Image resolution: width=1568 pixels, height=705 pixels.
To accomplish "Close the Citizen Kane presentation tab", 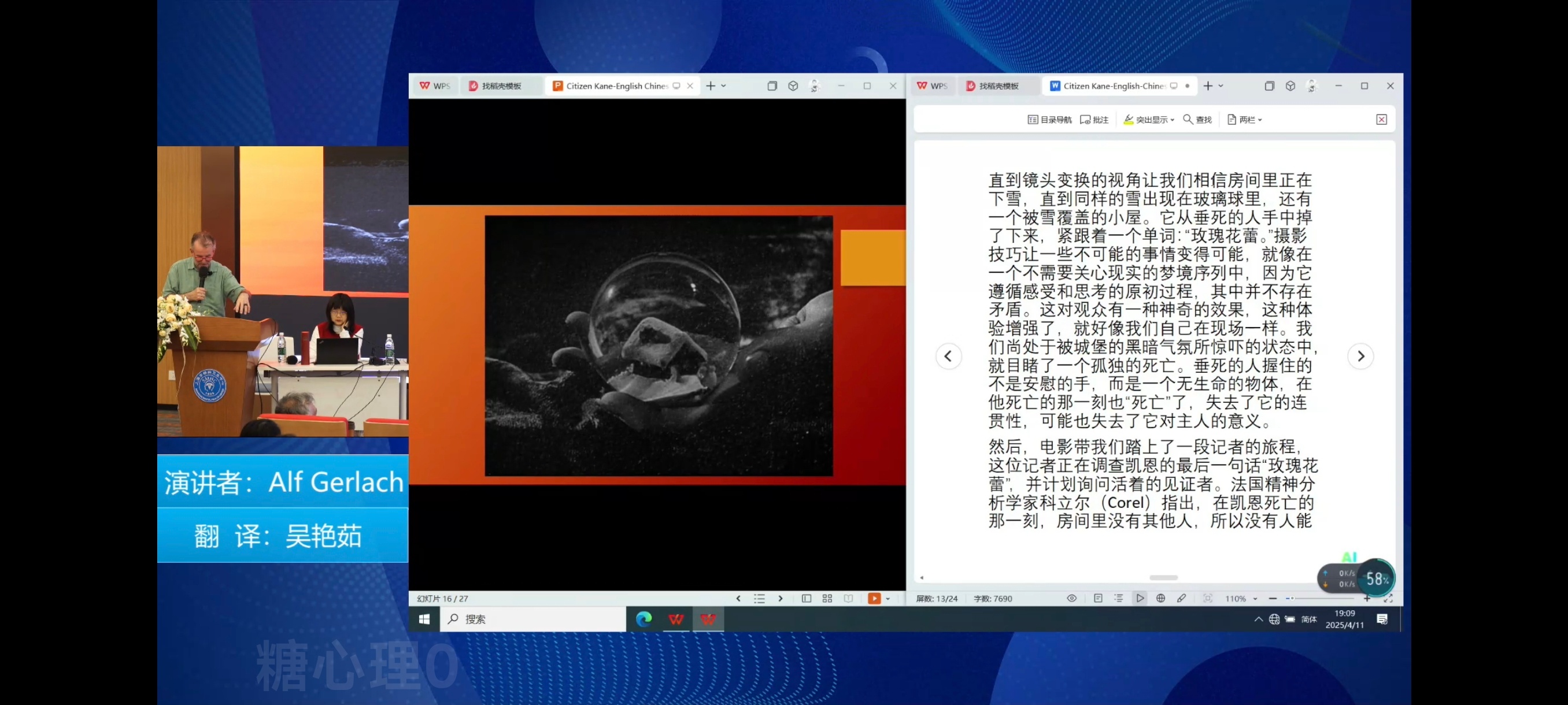I will pos(690,86).
